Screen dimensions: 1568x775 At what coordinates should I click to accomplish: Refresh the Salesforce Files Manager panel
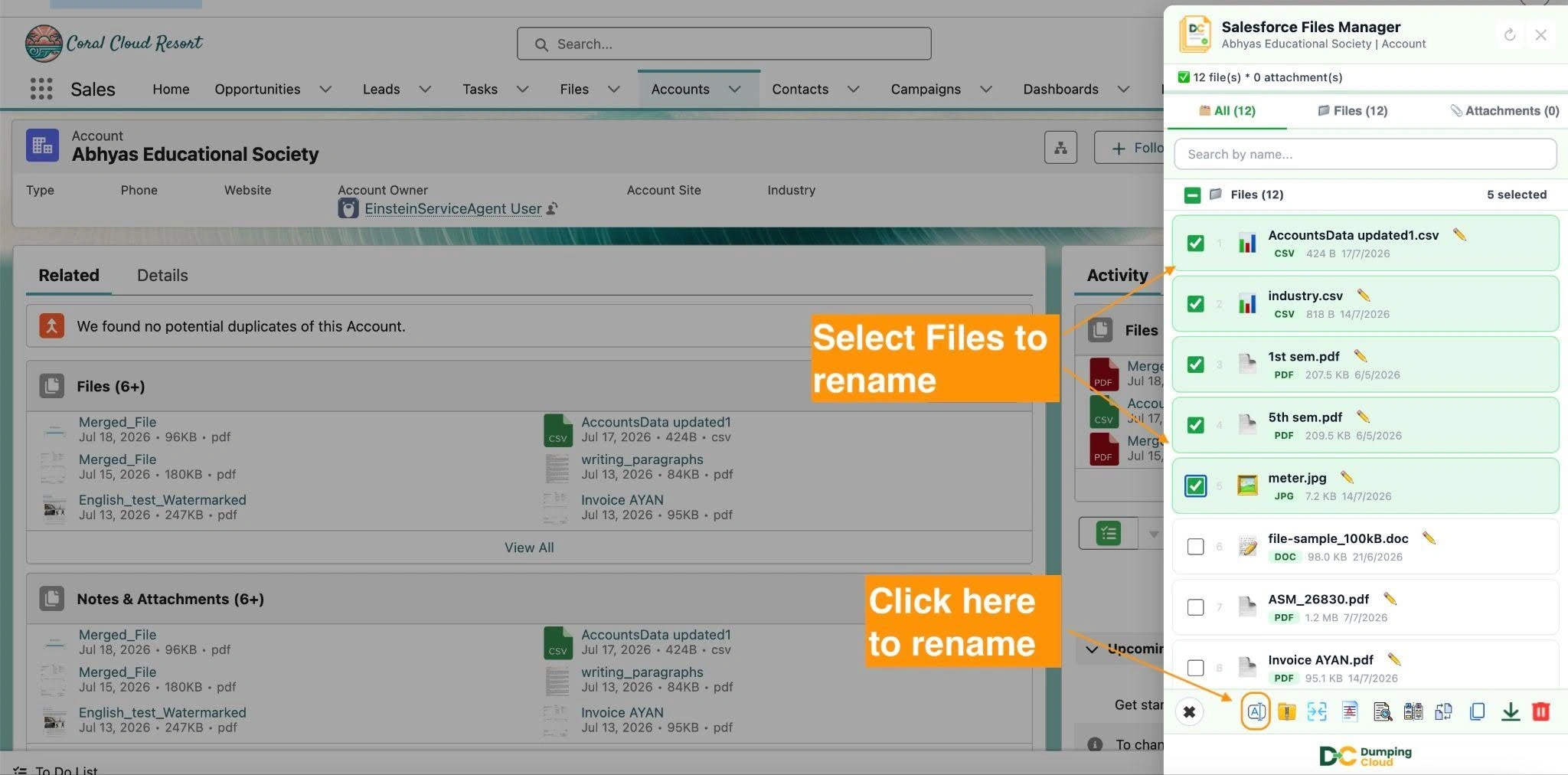1510,34
